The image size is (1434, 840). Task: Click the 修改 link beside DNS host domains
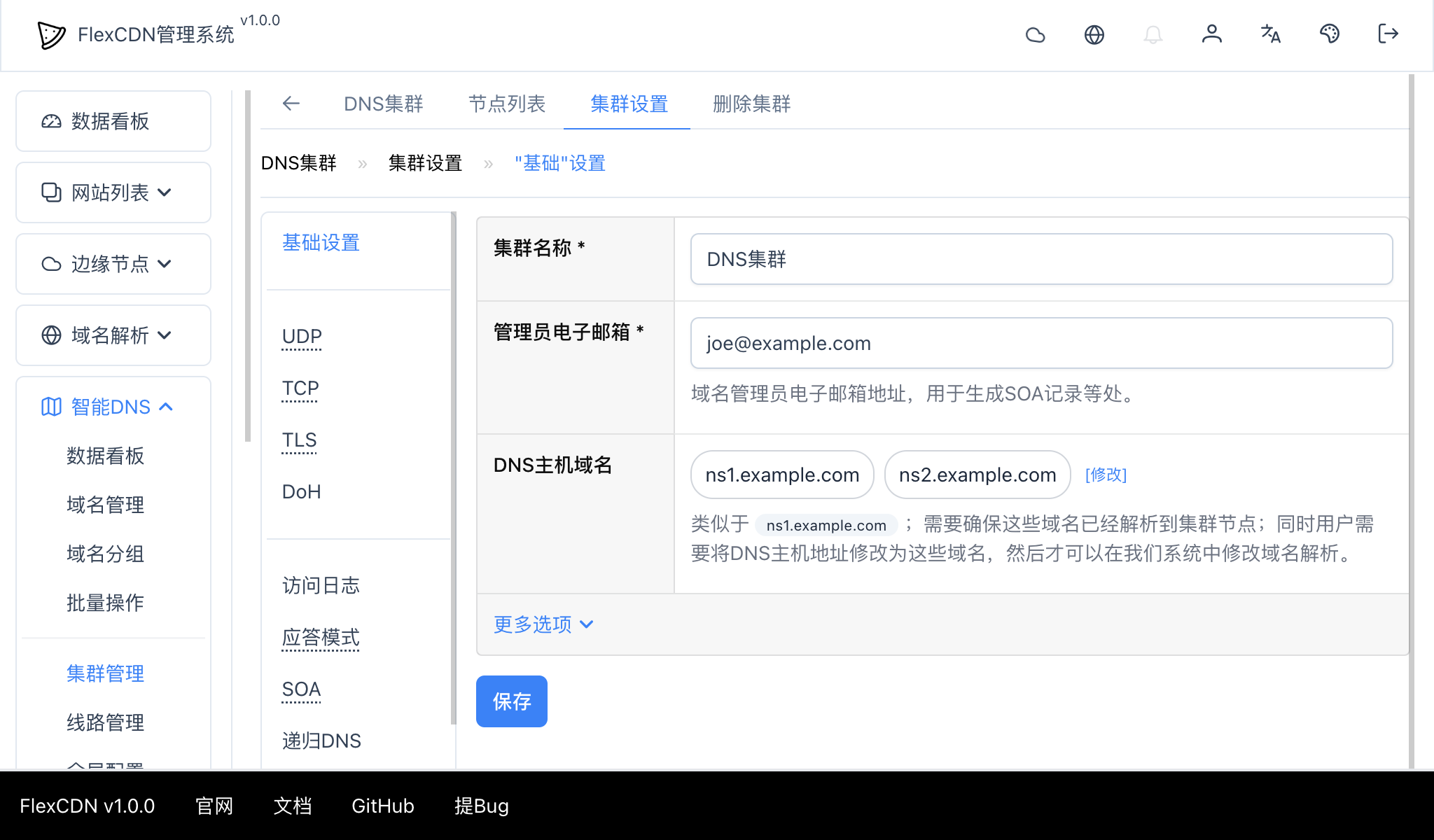[x=1106, y=475]
